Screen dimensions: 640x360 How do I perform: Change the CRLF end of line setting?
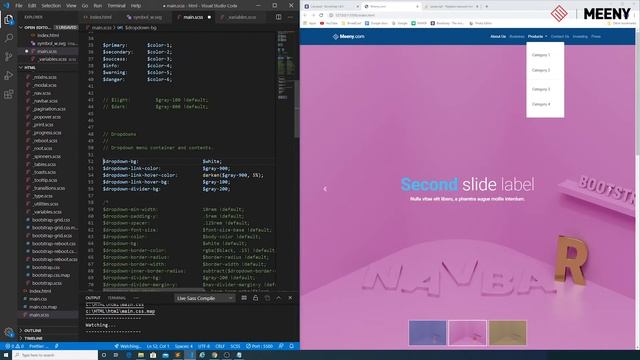[x=220, y=346]
